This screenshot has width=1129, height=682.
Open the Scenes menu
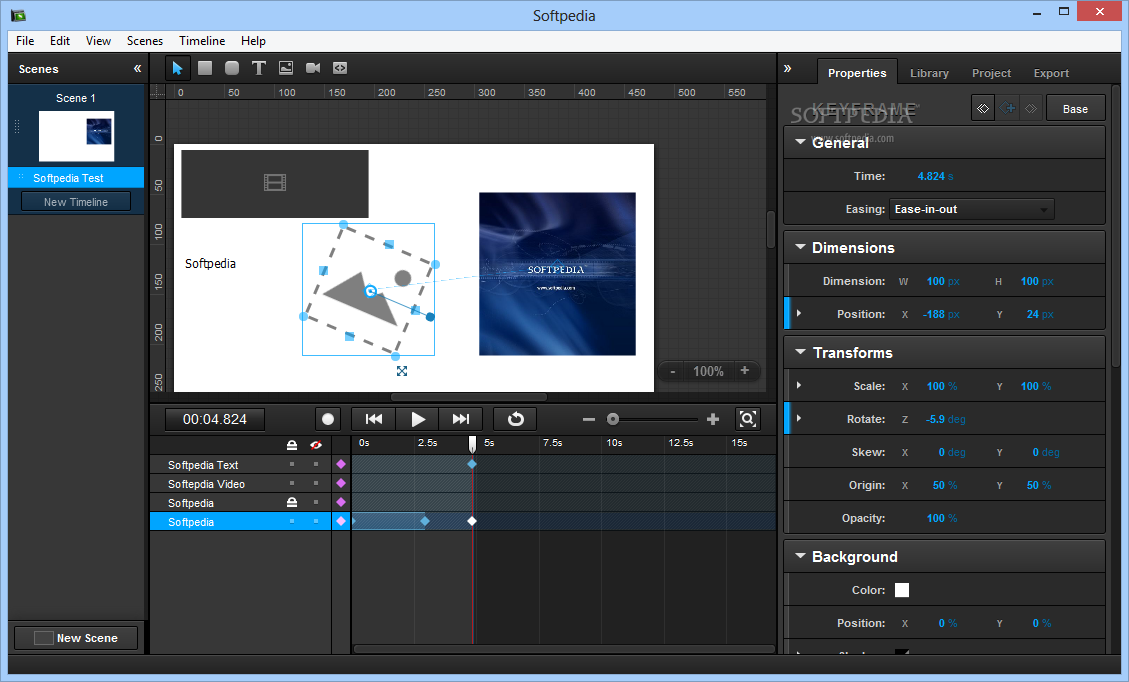[145, 41]
